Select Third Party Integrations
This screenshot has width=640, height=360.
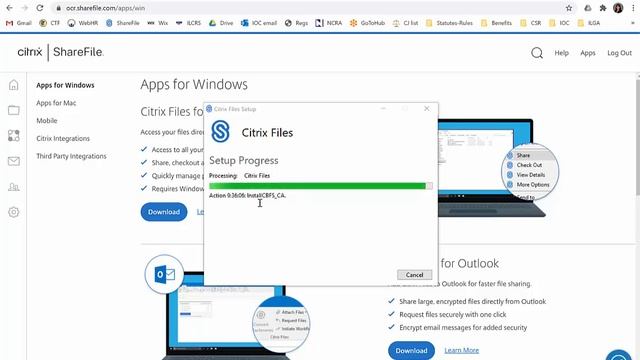[x=71, y=156]
